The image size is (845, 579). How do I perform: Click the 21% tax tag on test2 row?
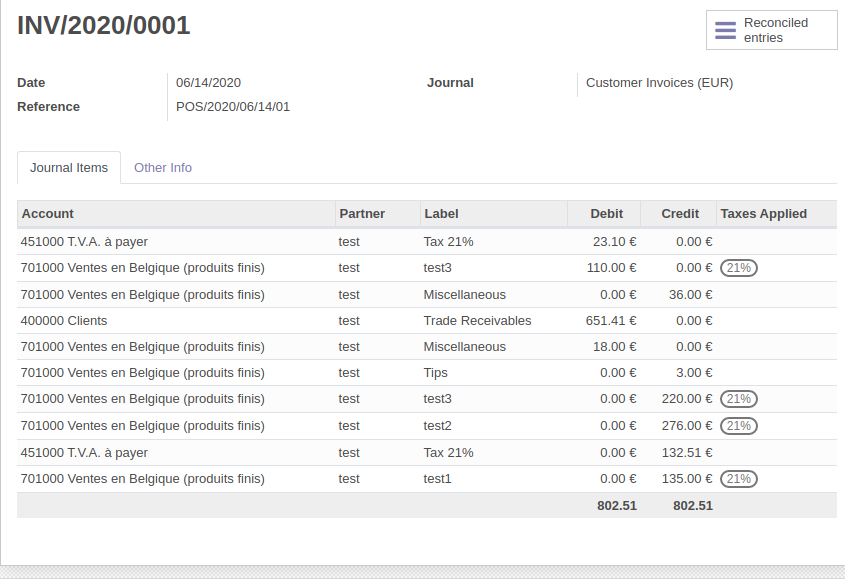tap(739, 426)
